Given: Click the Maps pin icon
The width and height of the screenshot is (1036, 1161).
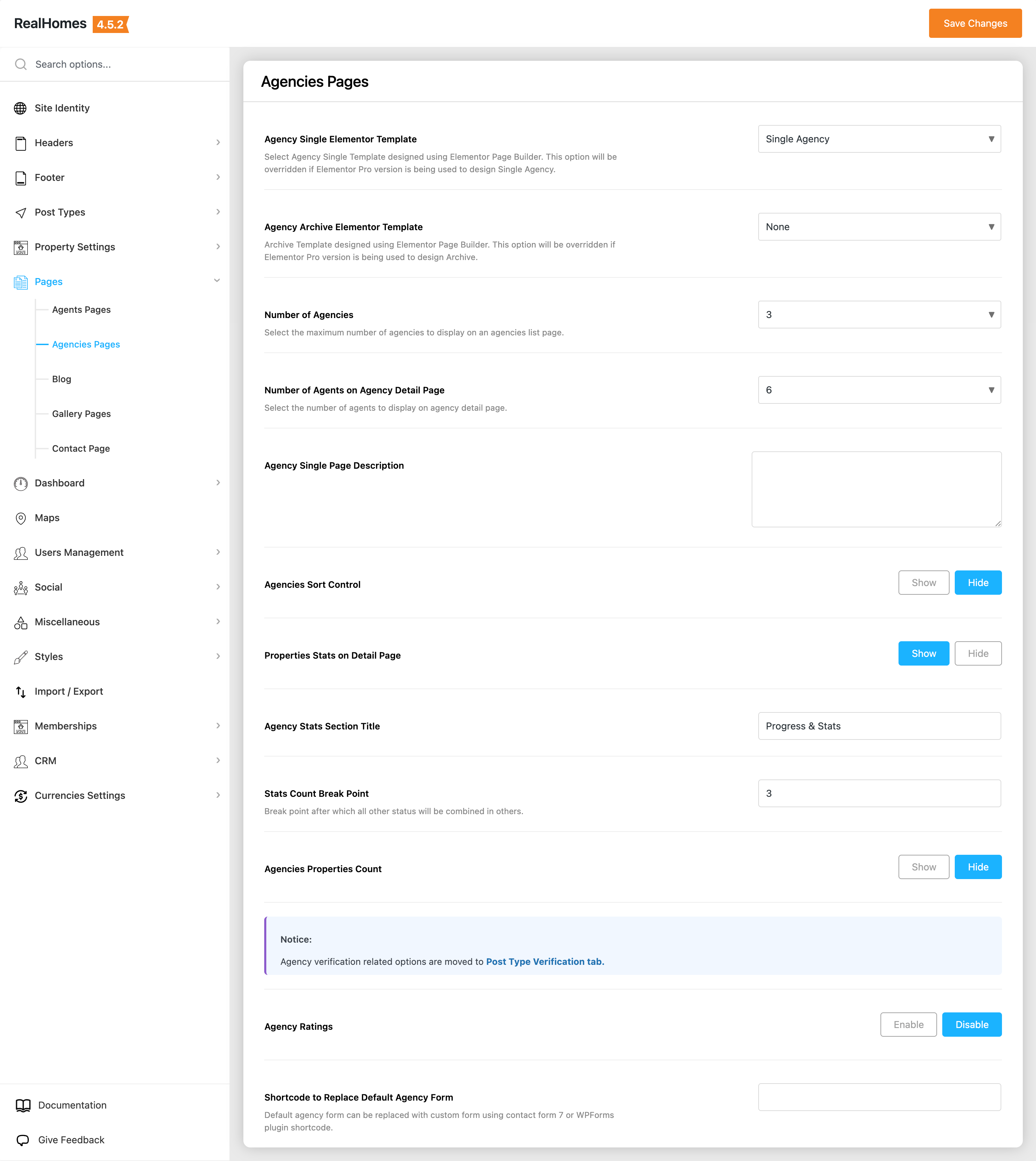Looking at the screenshot, I should pos(20,518).
